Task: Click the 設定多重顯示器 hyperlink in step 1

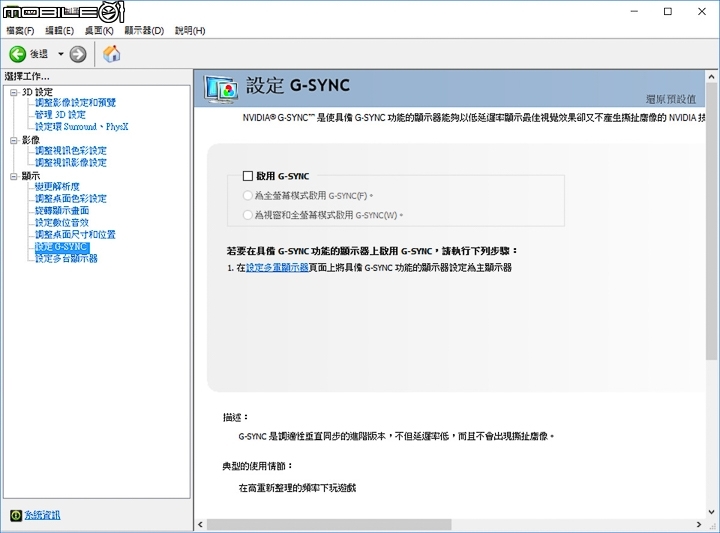Action: tap(277, 268)
